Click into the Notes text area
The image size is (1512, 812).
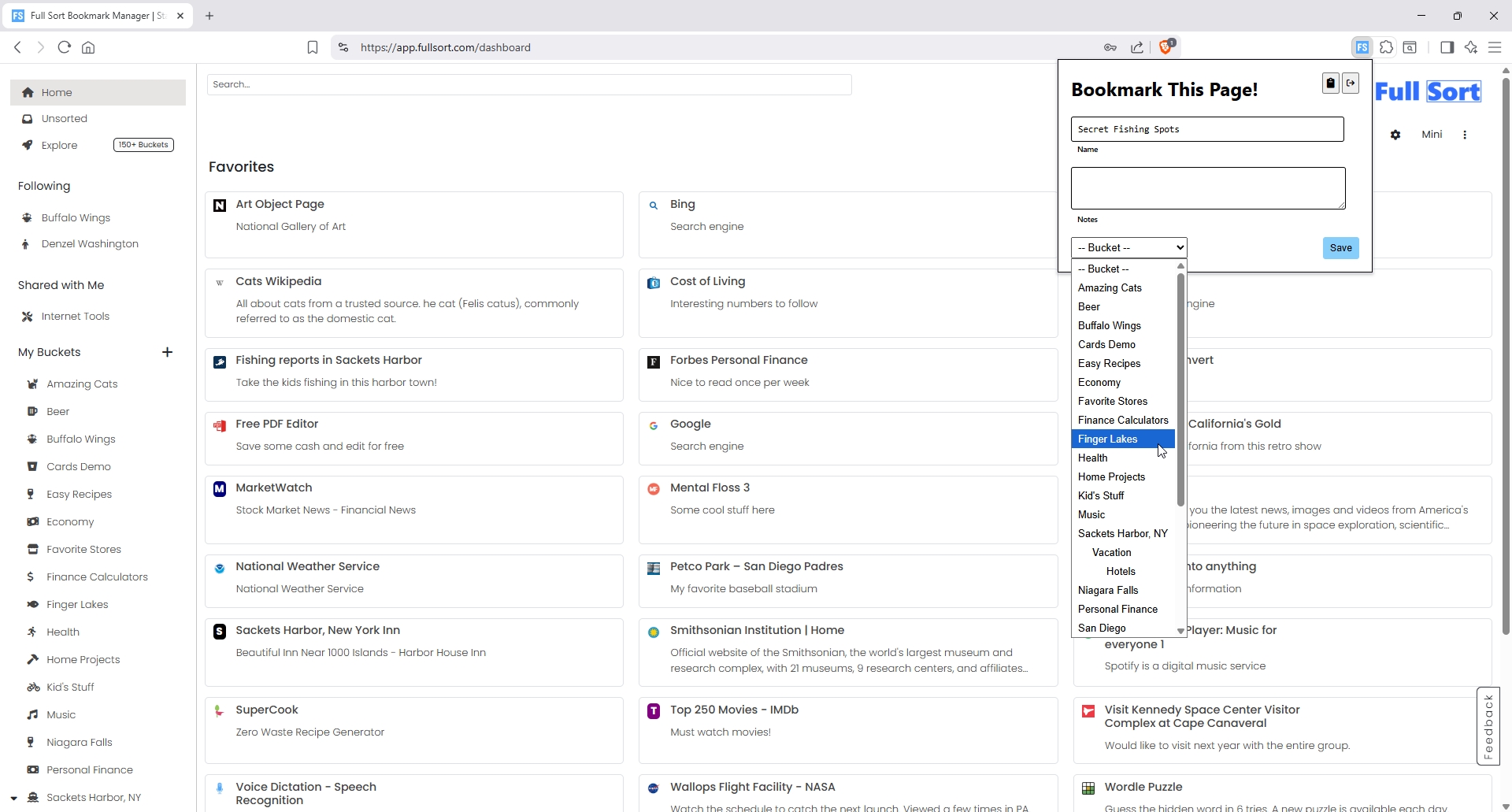(x=1208, y=188)
